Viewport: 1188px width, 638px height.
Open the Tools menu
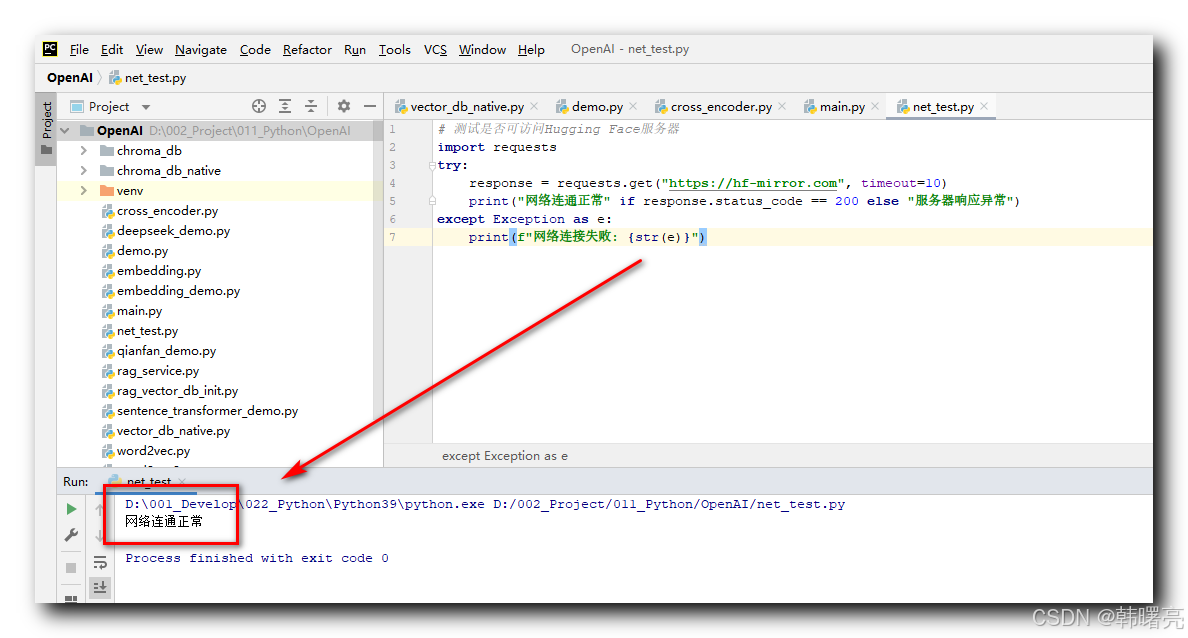395,49
